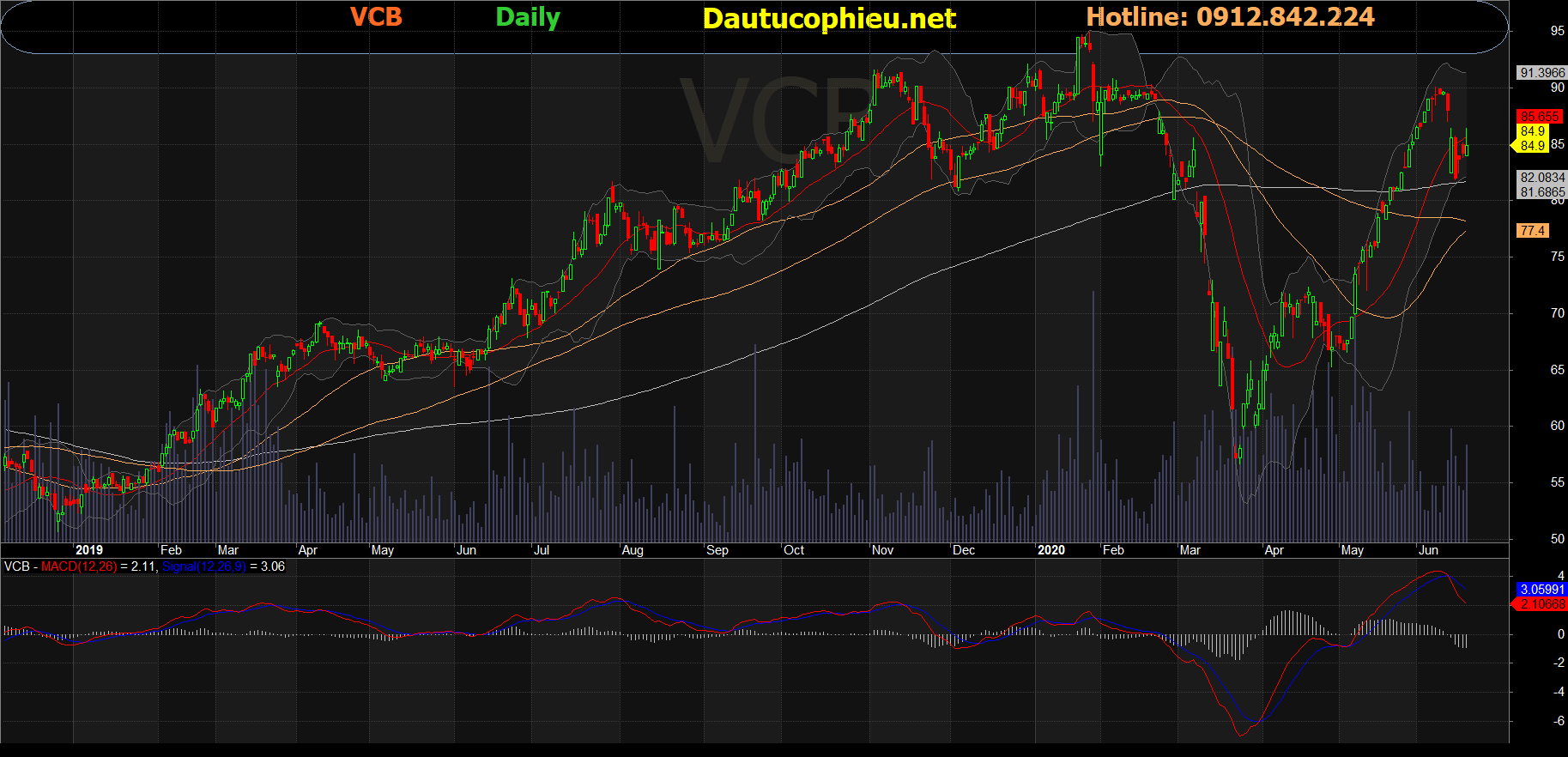1568x757 pixels.
Task: Click the 82.0834 moving average price tag
Action: [x=1541, y=178]
